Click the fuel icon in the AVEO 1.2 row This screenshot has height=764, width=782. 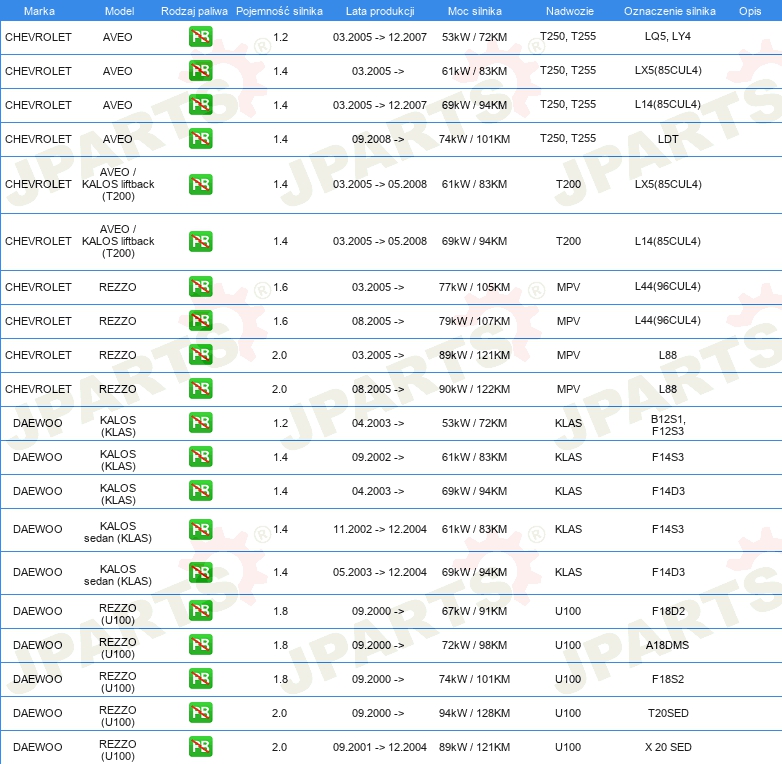tap(200, 37)
